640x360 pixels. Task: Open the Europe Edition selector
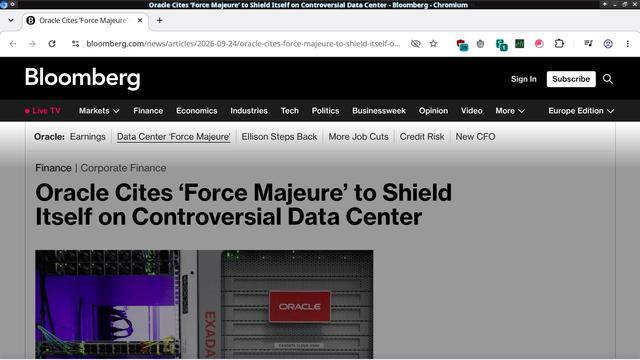click(581, 111)
